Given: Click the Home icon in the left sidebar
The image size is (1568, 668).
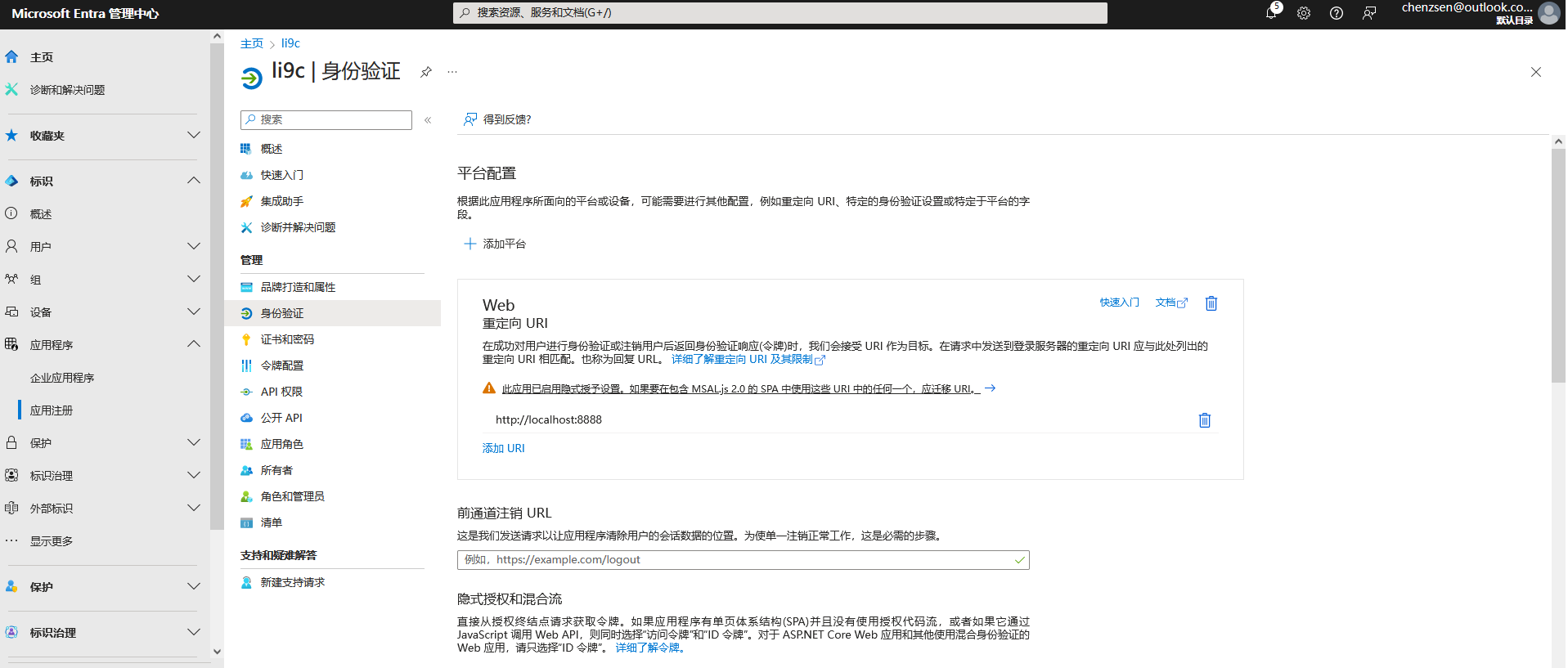Looking at the screenshot, I should coord(11,57).
